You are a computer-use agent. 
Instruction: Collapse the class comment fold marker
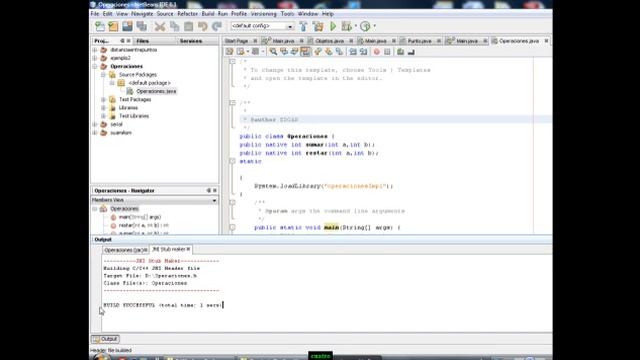(x=232, y=103)
